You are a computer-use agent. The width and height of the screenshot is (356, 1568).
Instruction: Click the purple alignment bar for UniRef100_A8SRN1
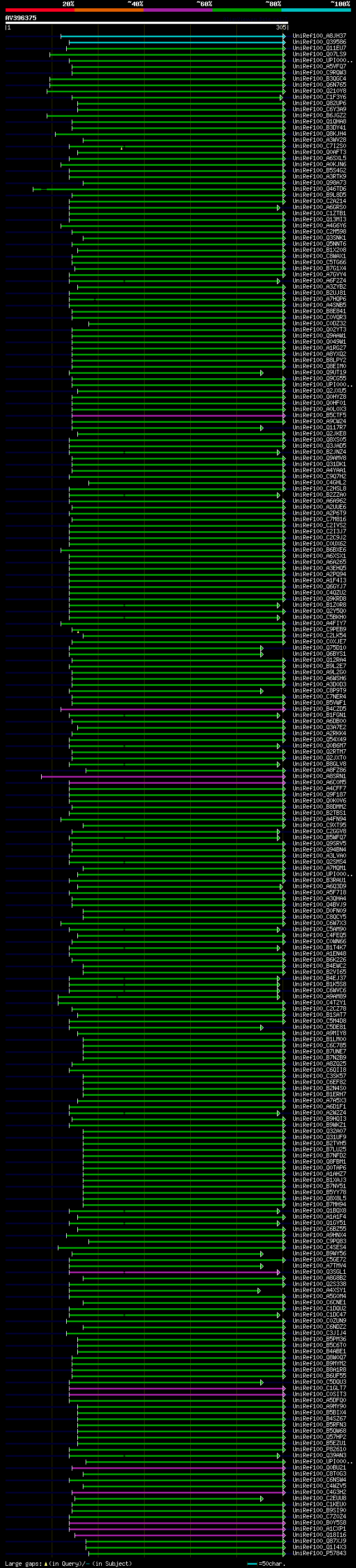click(x=163, y=776)
